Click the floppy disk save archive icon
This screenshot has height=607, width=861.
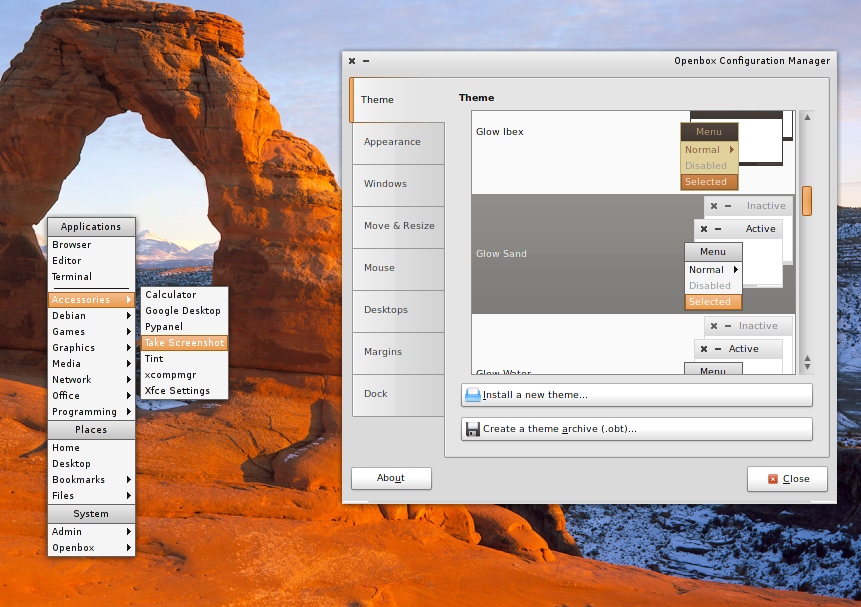click(x=472, y=429)
